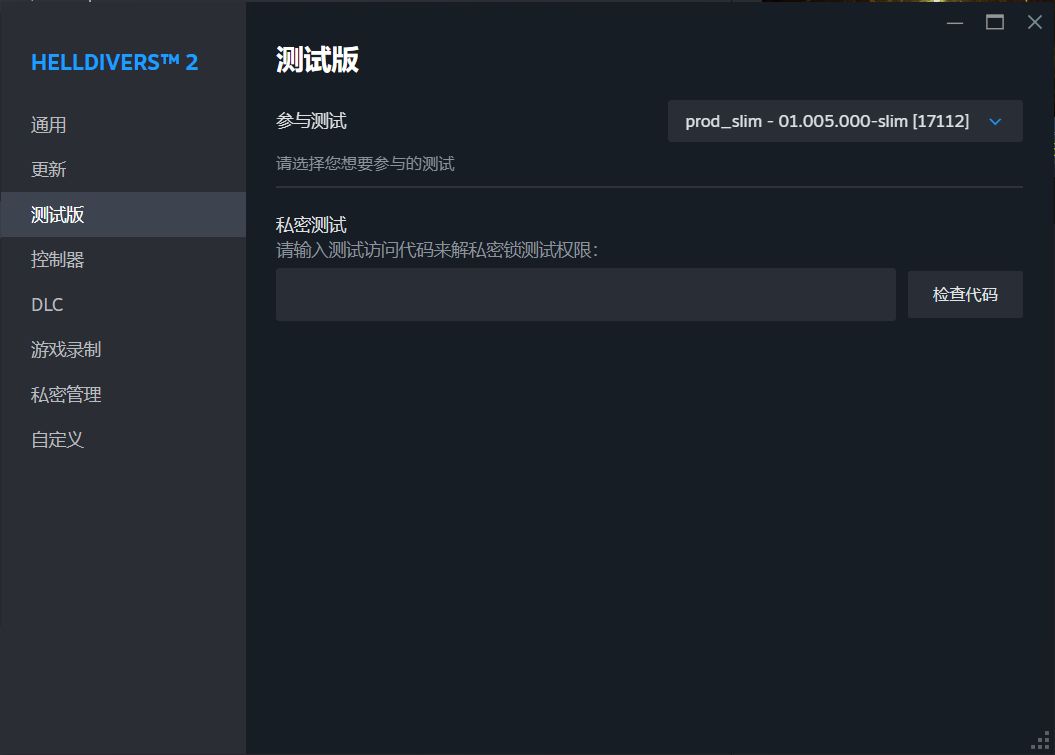This screenshot has width=1055, height=755.
Task: Click the HELLDIVERS™ 2 title
Action: point(114,63)
